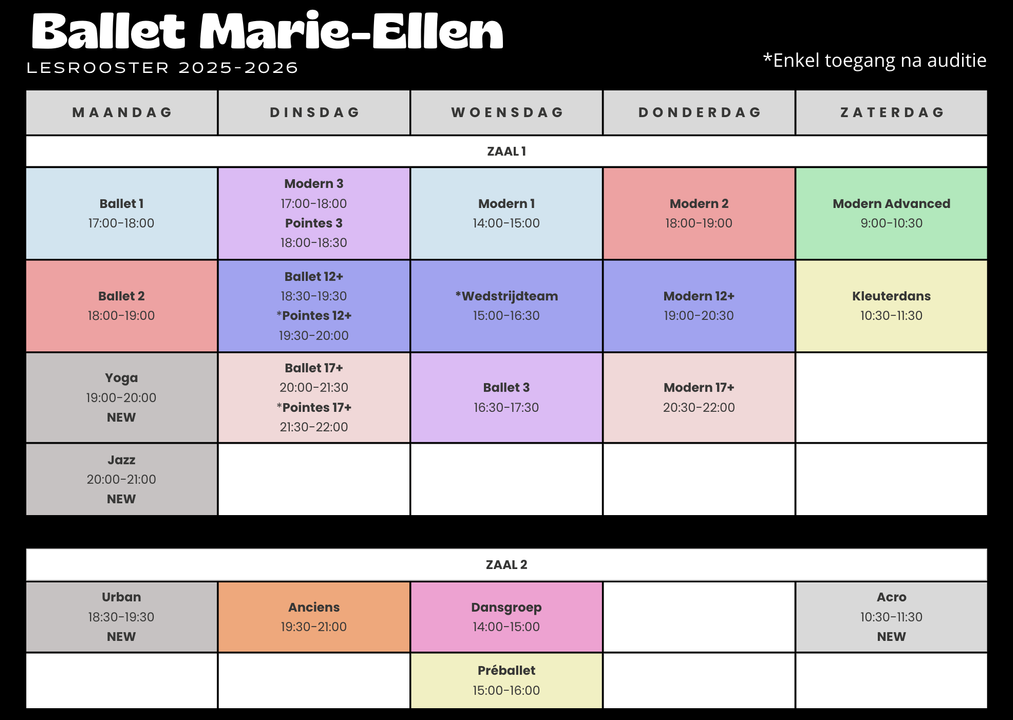Viewport: 1013px width, 720px height.
Task: Select the Urban 18:30-19:30 cell
Action: pyautogui.click(x=121, y=617)
